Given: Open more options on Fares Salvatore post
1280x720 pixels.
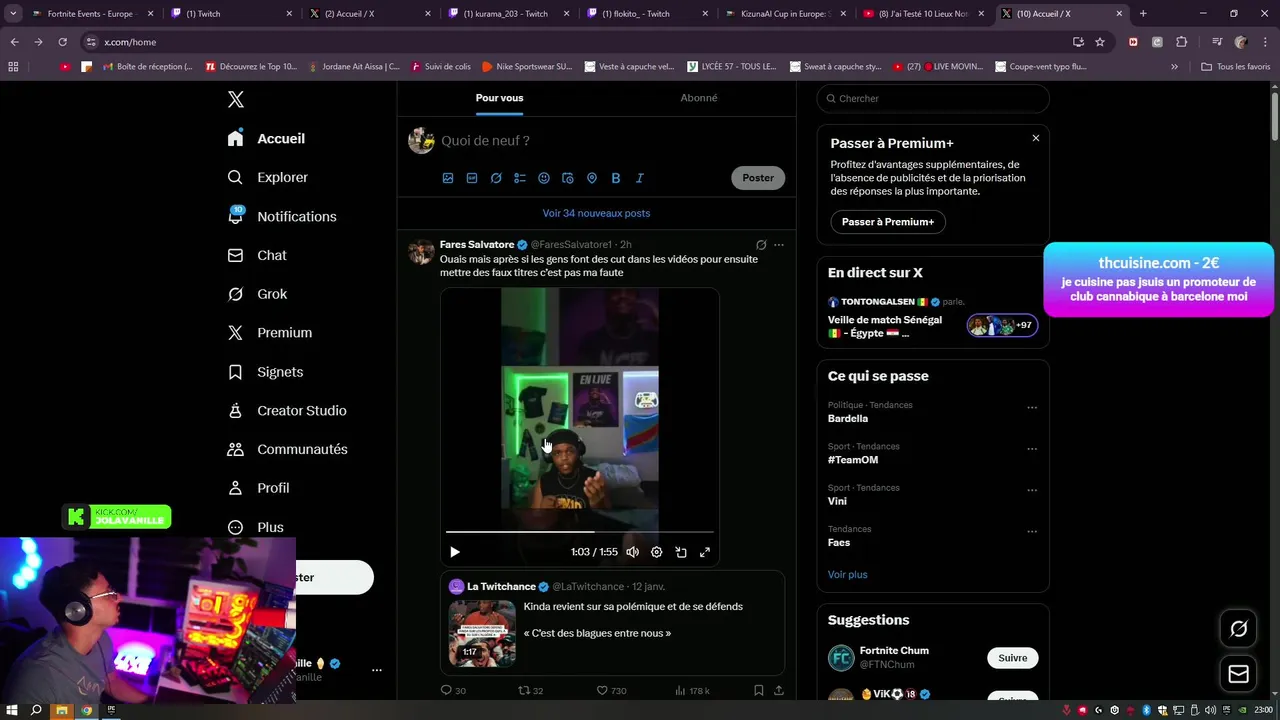Looking at the screenshot, I should point(779,245).
